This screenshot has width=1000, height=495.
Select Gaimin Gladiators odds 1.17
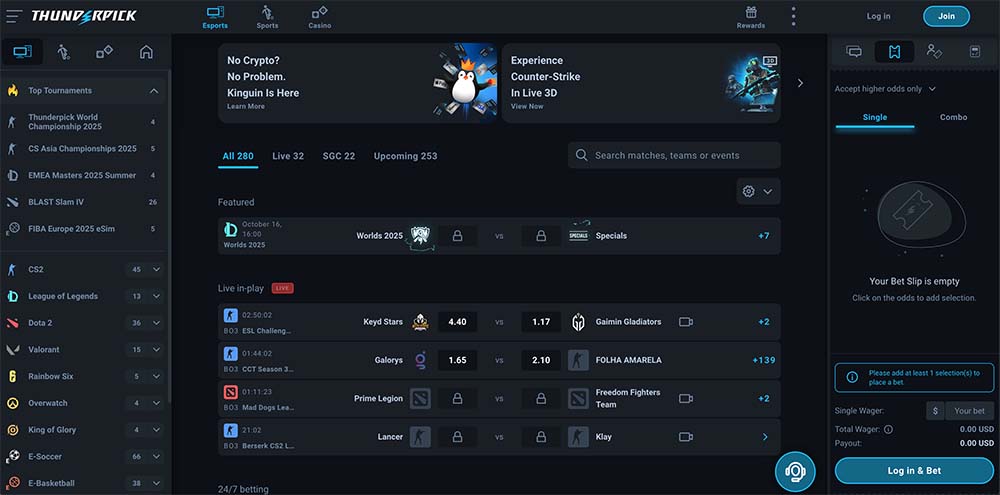541,322
